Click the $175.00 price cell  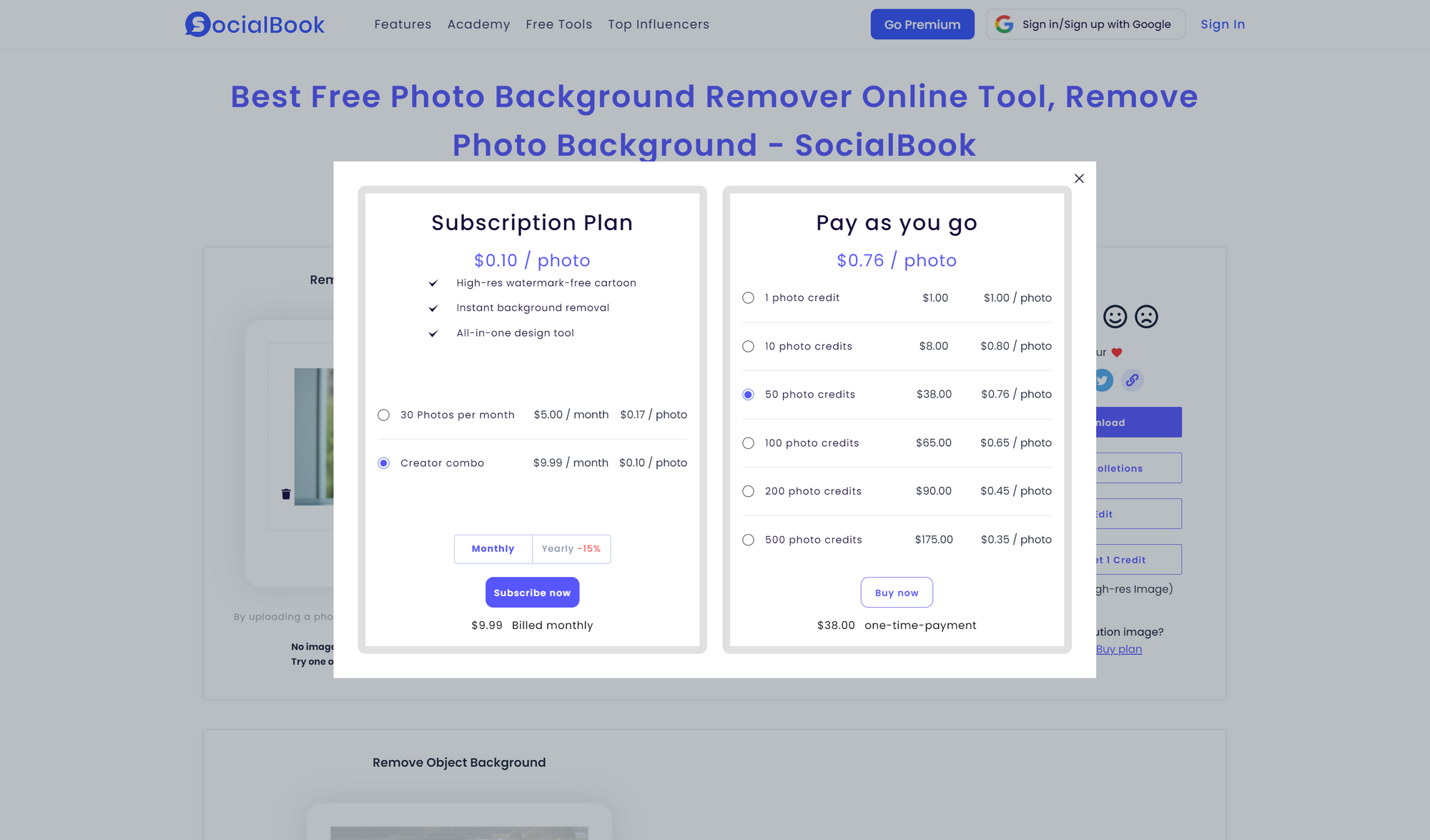click(x=934, y=540)
